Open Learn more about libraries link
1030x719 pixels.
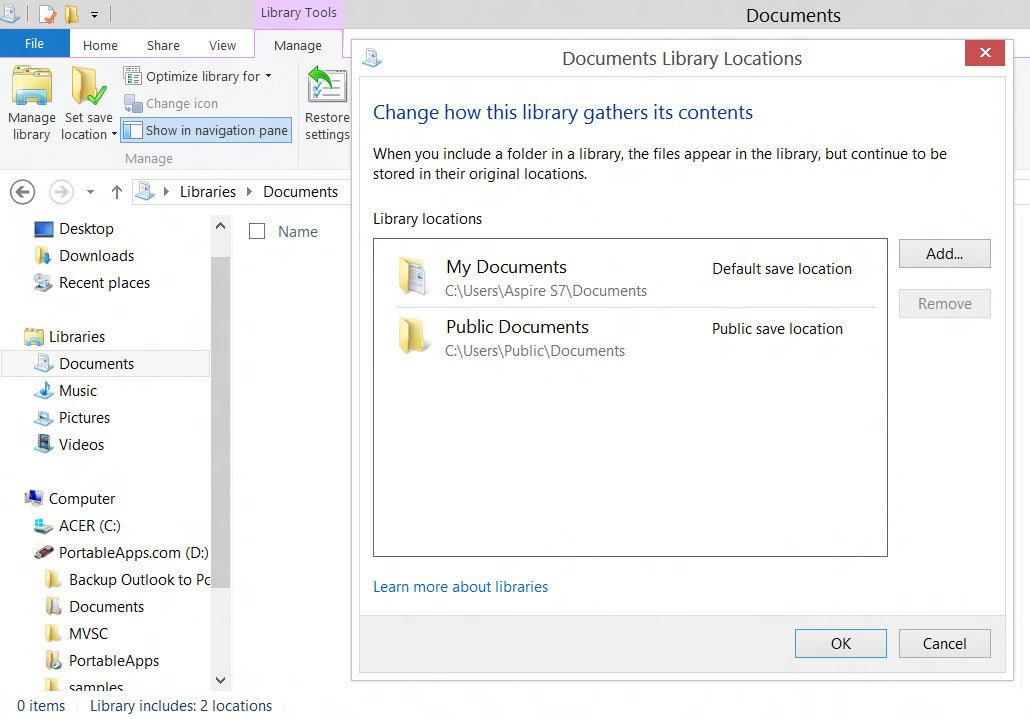click(460, 586)
